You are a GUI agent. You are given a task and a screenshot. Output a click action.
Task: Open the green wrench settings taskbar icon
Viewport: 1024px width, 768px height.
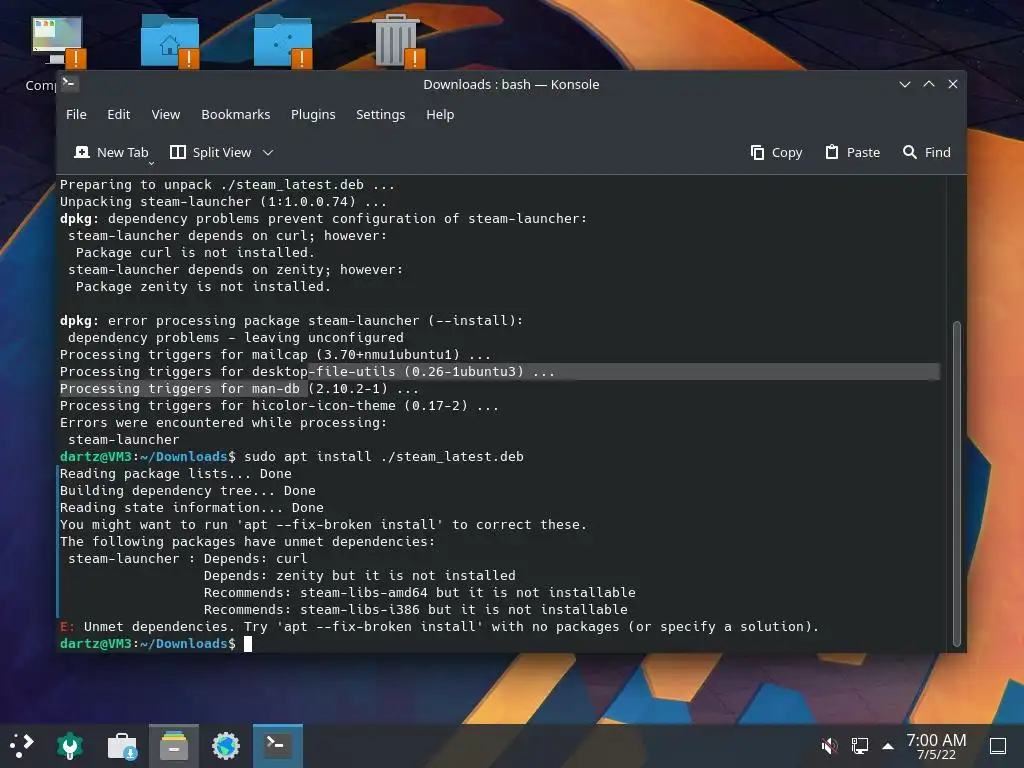pos(70,745)
